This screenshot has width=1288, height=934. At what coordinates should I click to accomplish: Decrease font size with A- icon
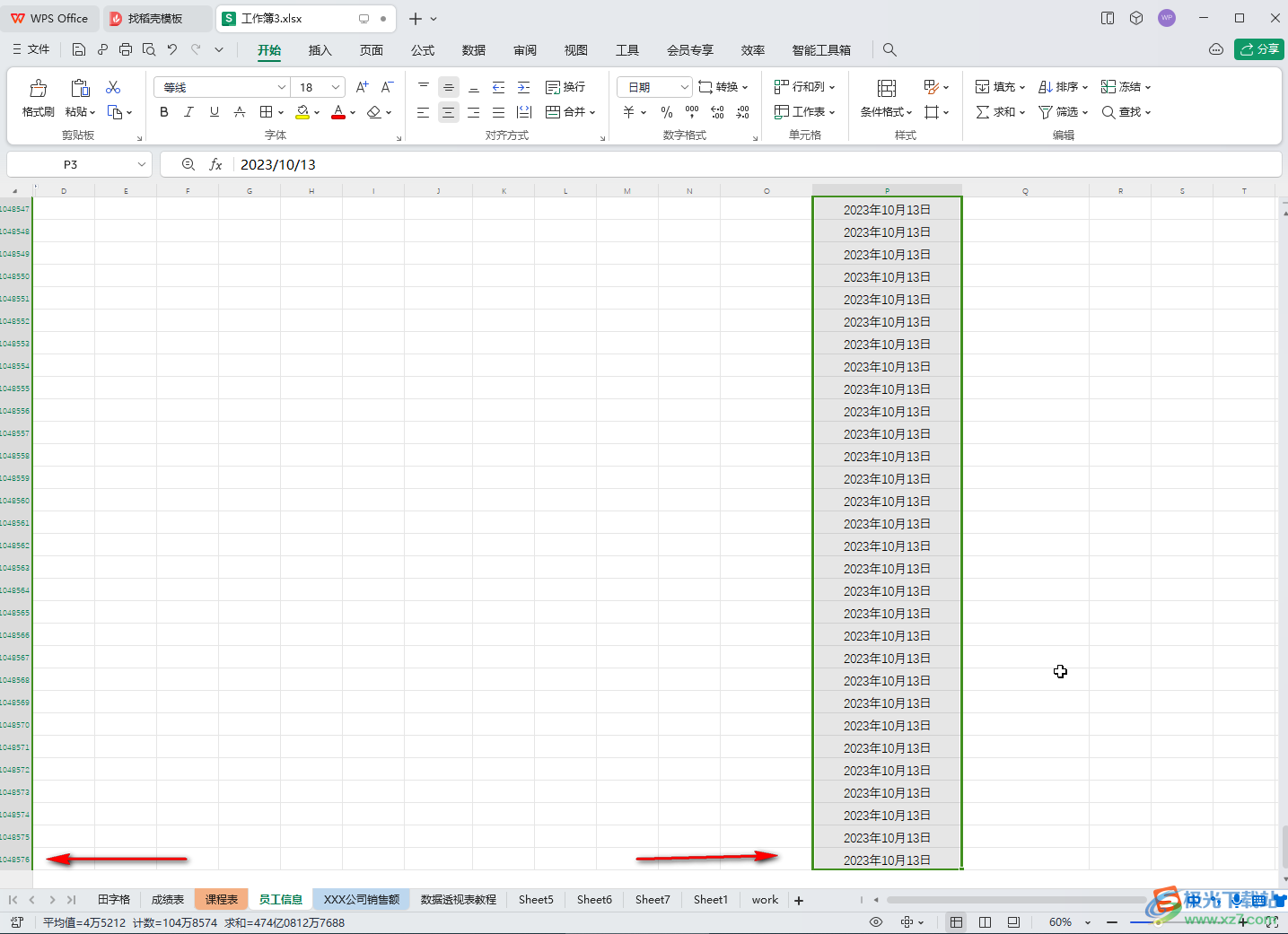(x=388, y=87)
